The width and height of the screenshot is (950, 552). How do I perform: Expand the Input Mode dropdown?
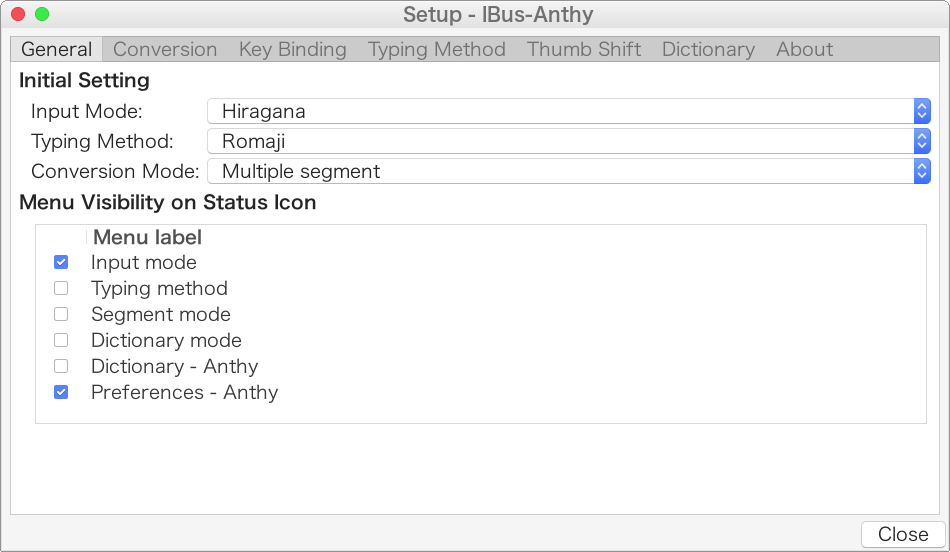pyautogui.click(x=569, y=111)
